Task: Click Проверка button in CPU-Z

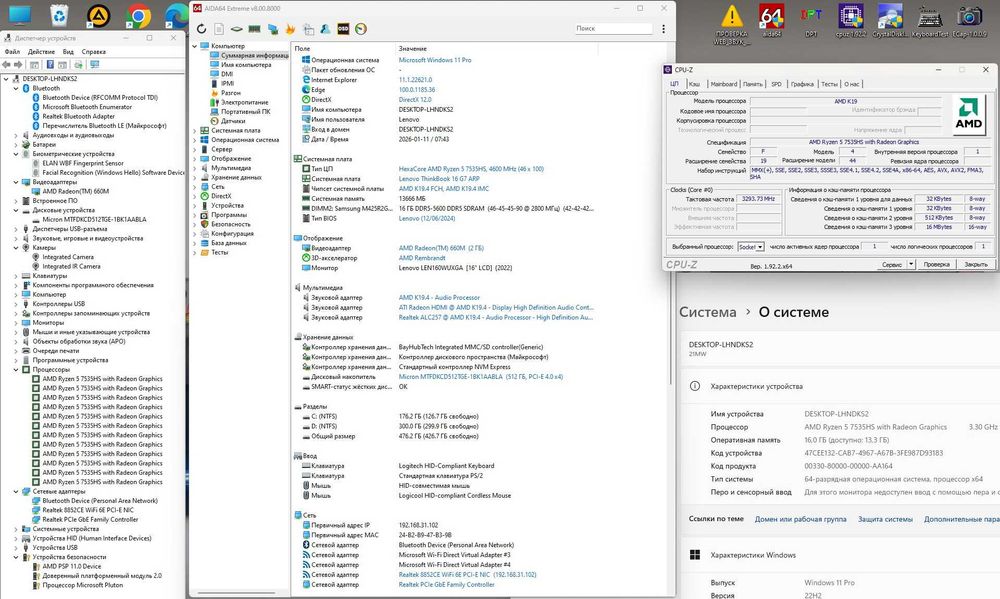Action: (936, 264)
